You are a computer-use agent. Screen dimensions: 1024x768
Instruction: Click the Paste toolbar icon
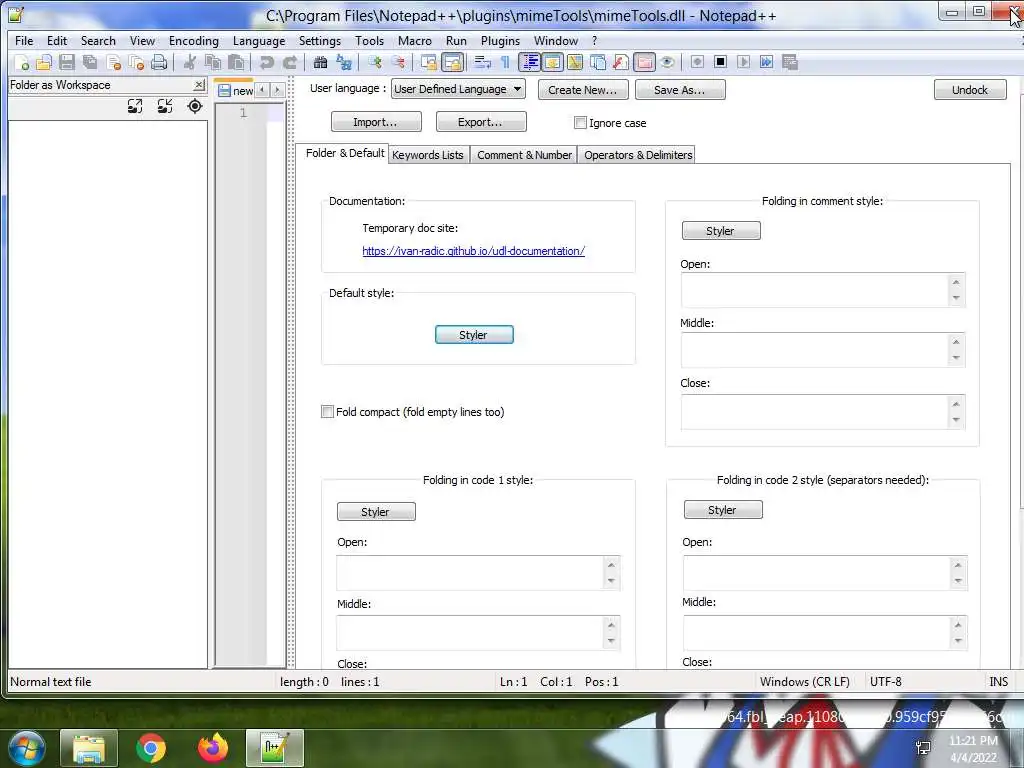pyautogui.click(x=236, y=62)
